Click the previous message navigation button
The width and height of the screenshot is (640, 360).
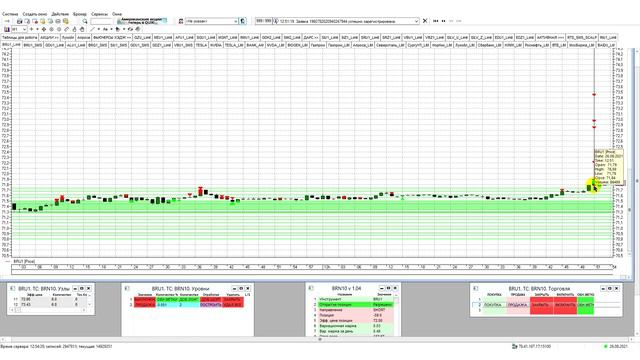(x=443, y=21)
